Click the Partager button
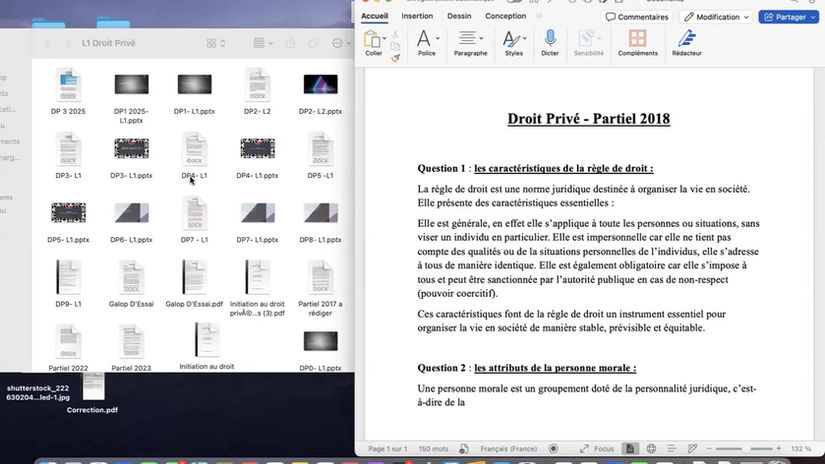 784,17
